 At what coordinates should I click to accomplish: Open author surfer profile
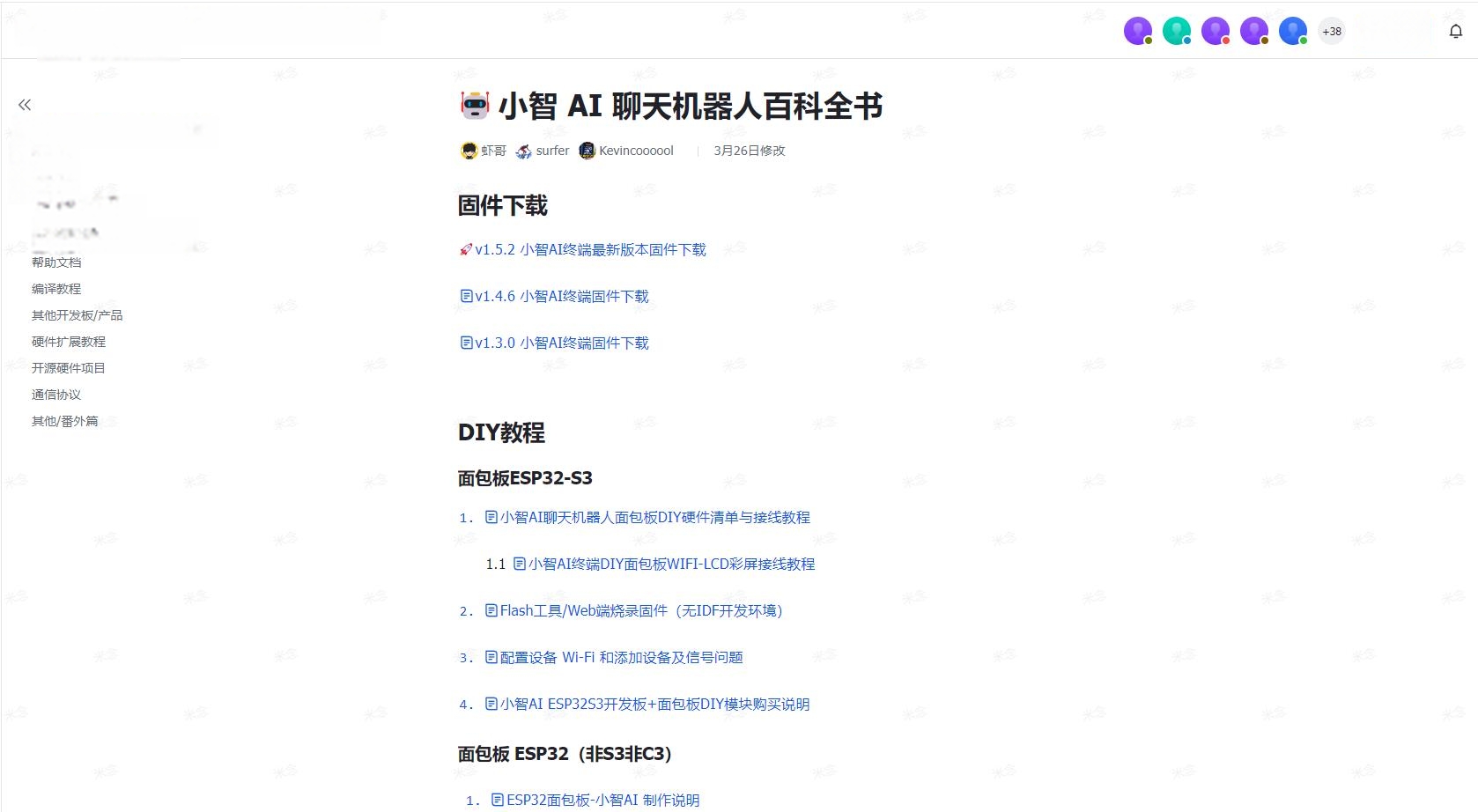(x=543, y=151)
